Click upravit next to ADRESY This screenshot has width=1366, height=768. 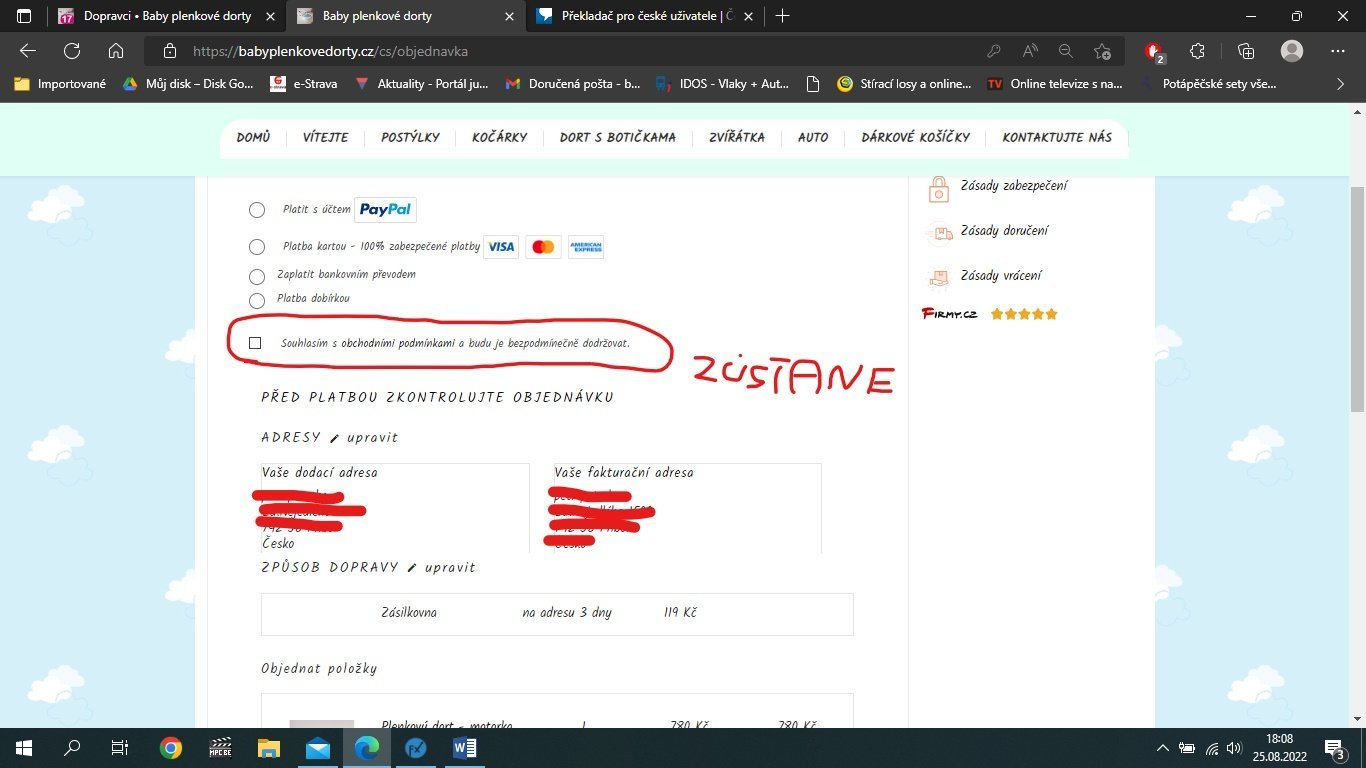pos(372,438)
